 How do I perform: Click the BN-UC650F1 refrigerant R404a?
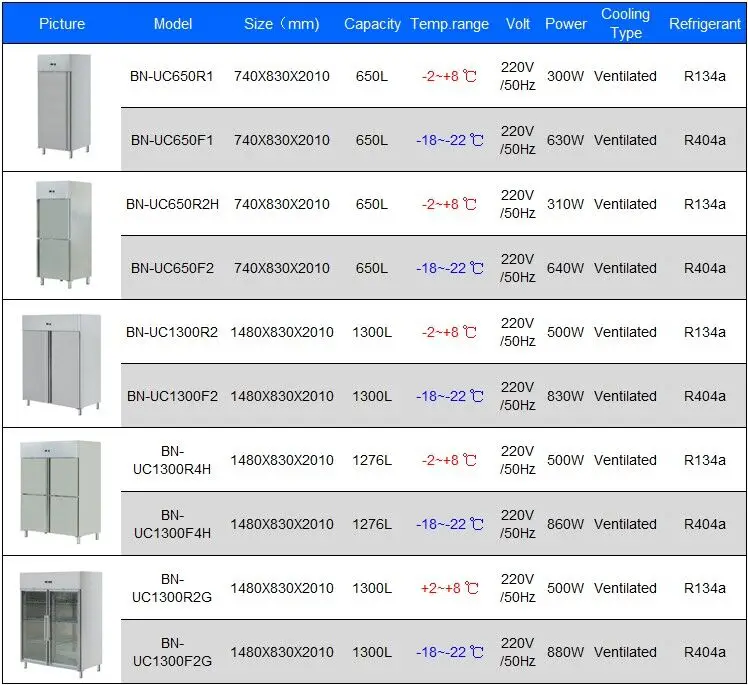(x=705, y=140)
